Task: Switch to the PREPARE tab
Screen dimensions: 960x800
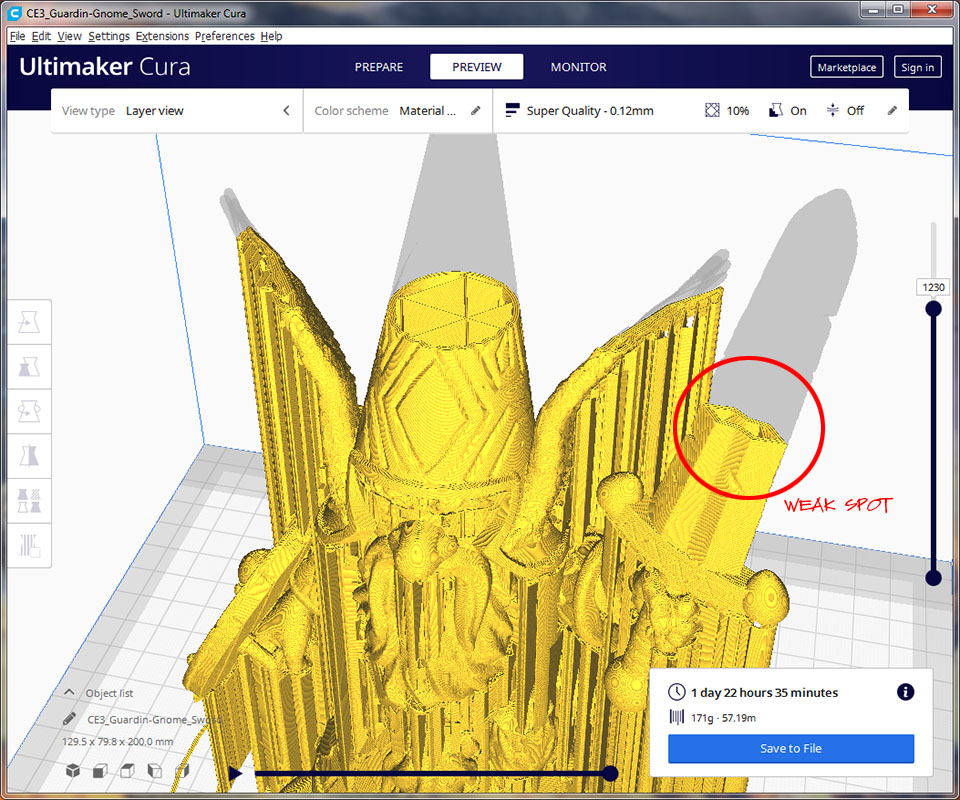Action: point(379,67)
